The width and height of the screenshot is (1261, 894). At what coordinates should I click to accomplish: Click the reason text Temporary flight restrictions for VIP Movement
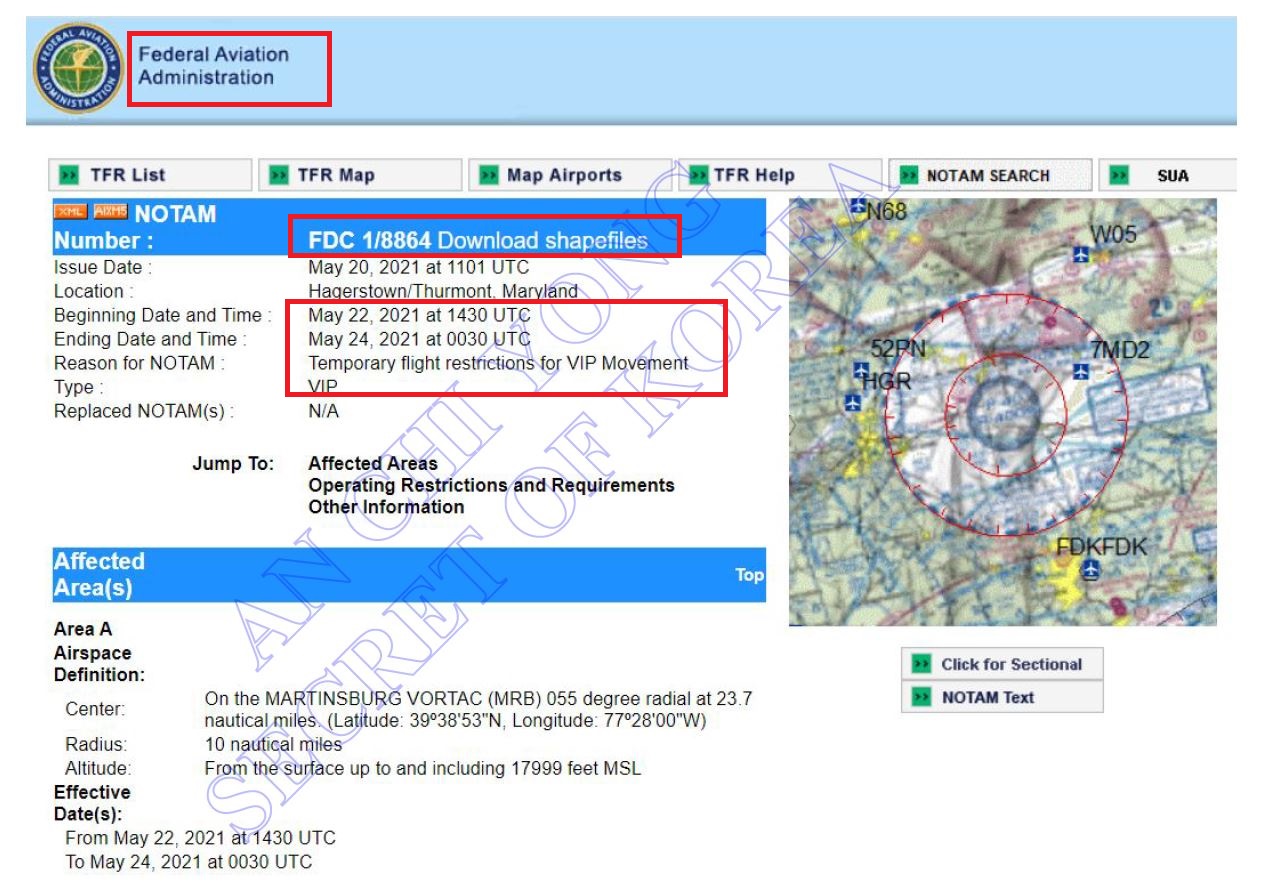point(498,363)
